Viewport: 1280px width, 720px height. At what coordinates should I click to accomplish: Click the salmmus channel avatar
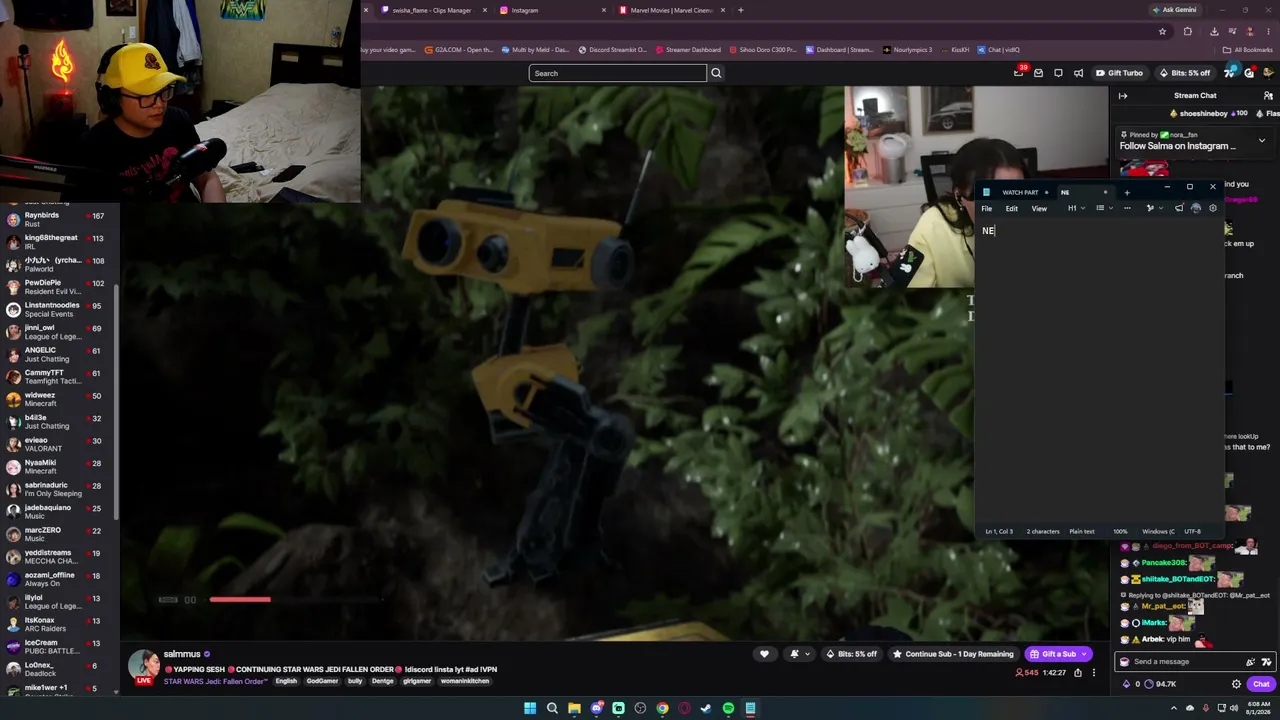(143, 666)
